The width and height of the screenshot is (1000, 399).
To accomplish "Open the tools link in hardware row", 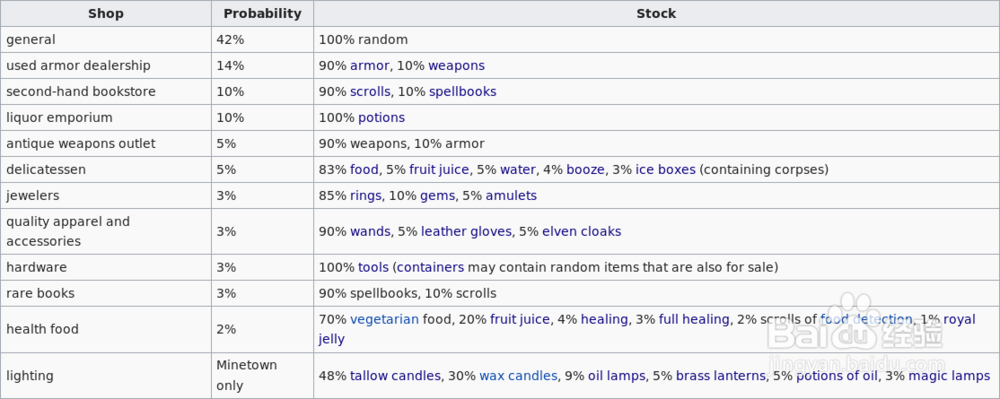I will click(373, 267).
